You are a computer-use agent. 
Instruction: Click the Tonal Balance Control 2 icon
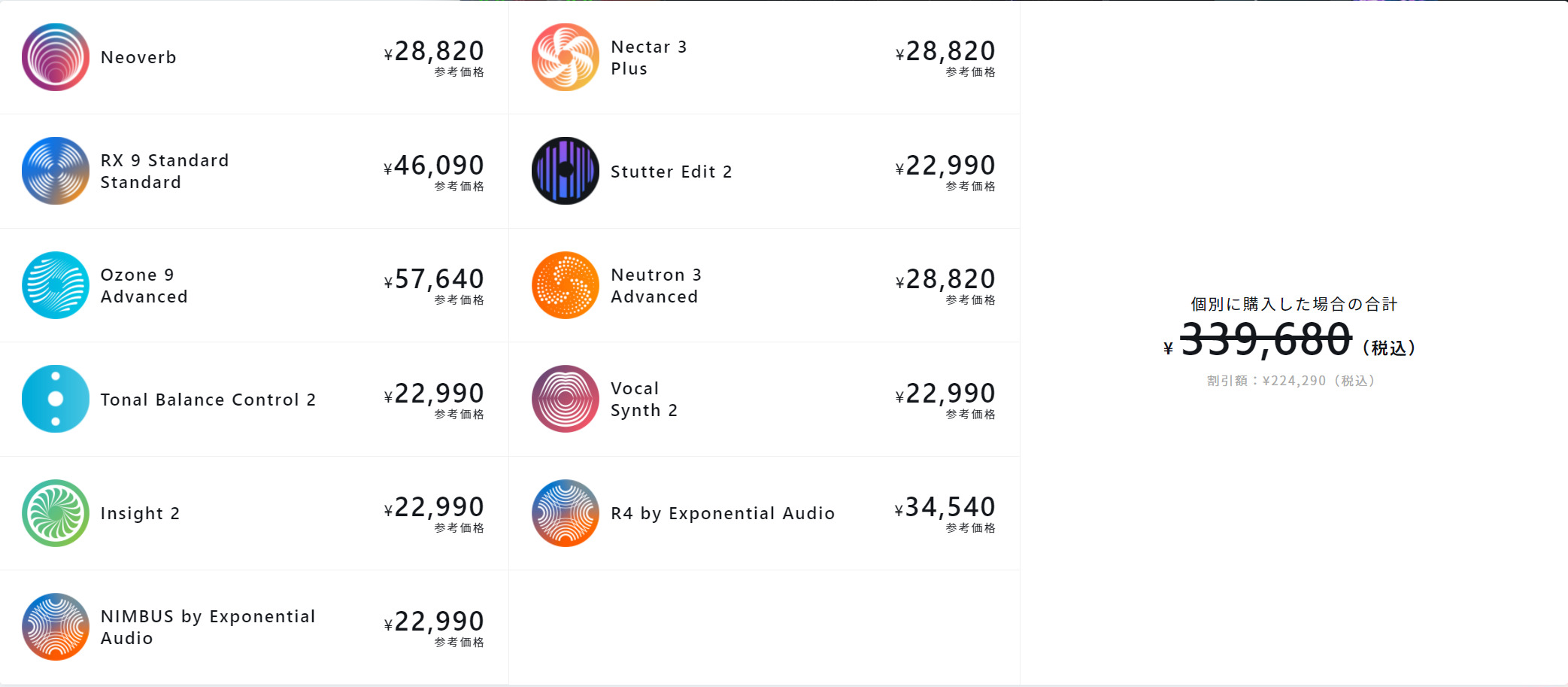point(56,399)
